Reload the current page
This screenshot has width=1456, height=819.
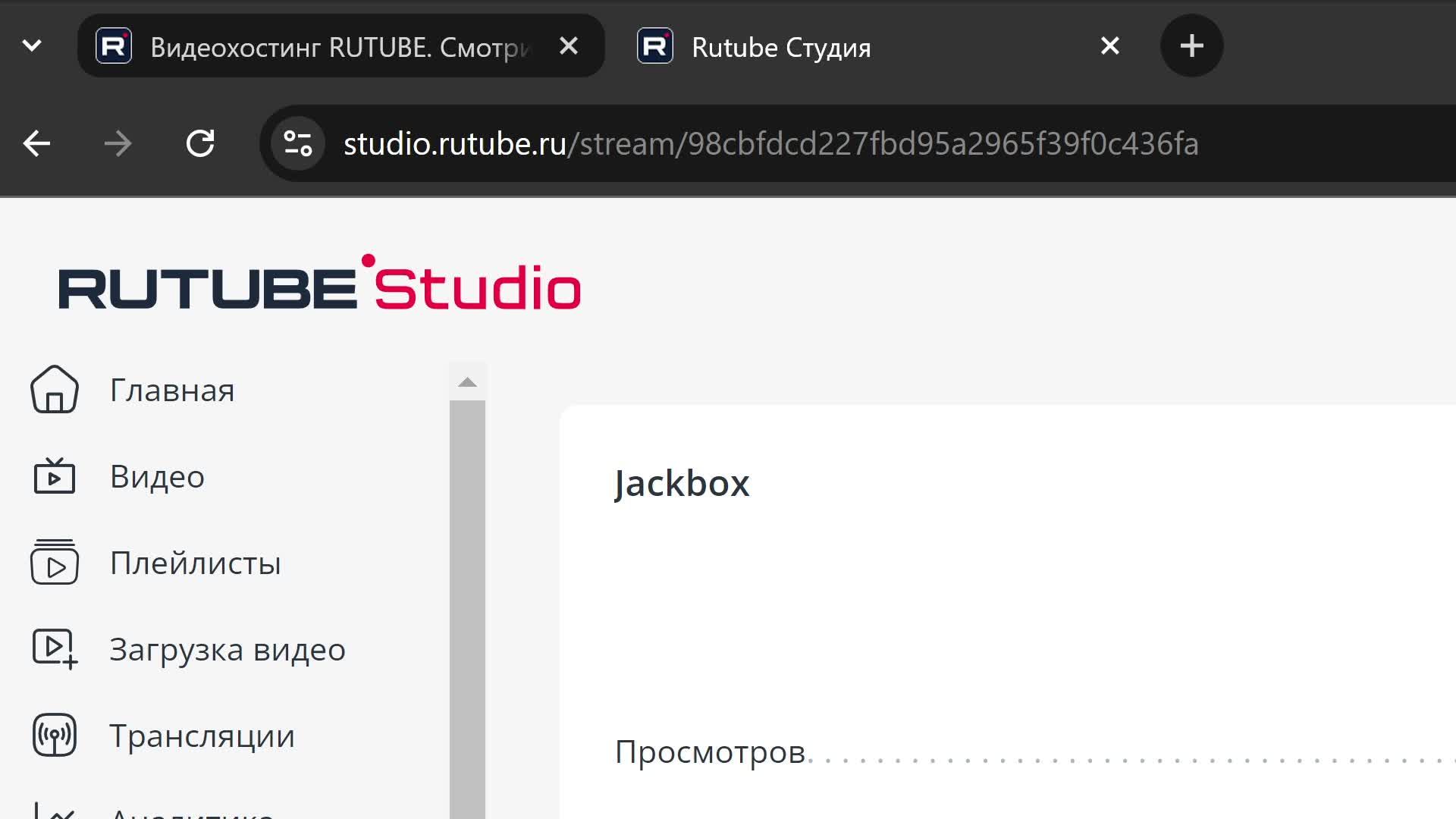(x=200, y=143)
